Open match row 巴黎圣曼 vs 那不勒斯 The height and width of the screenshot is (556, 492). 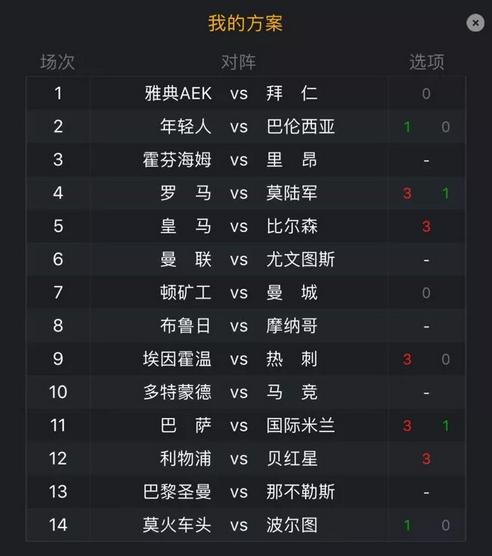pyautogui.click(x=246, y=492)
